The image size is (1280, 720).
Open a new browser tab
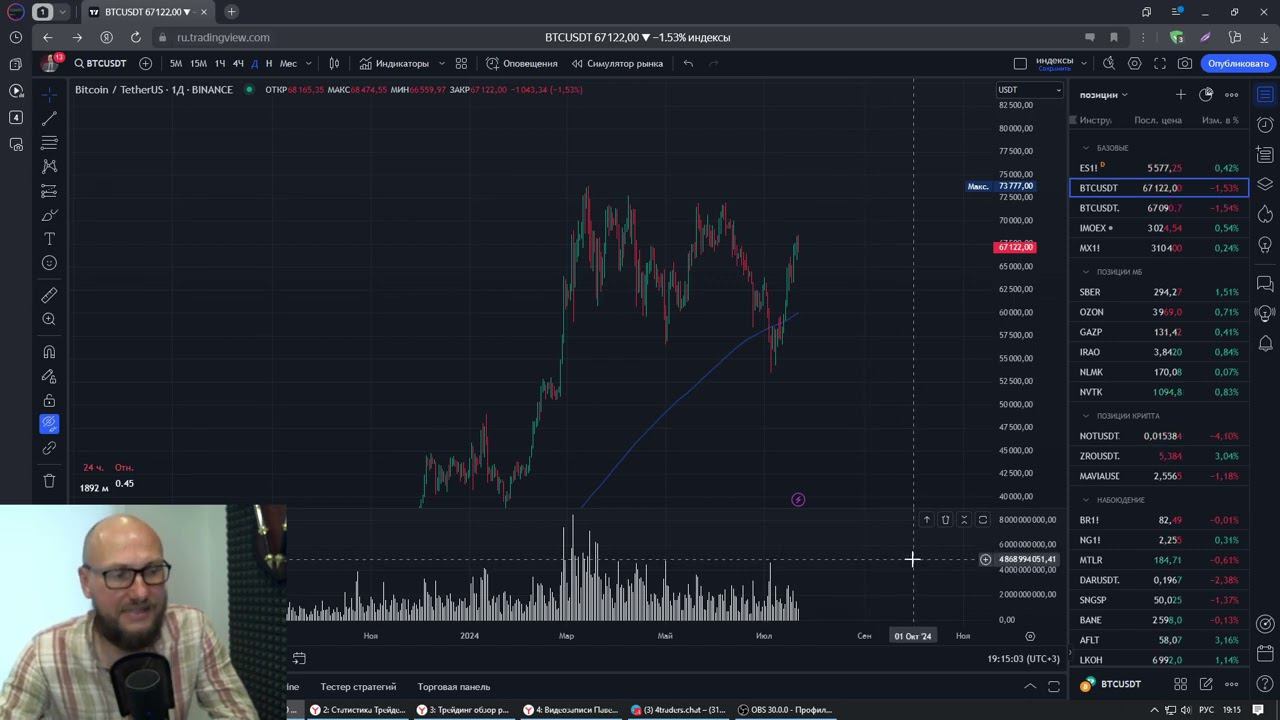pyautogui.click(x=231, y=12)
